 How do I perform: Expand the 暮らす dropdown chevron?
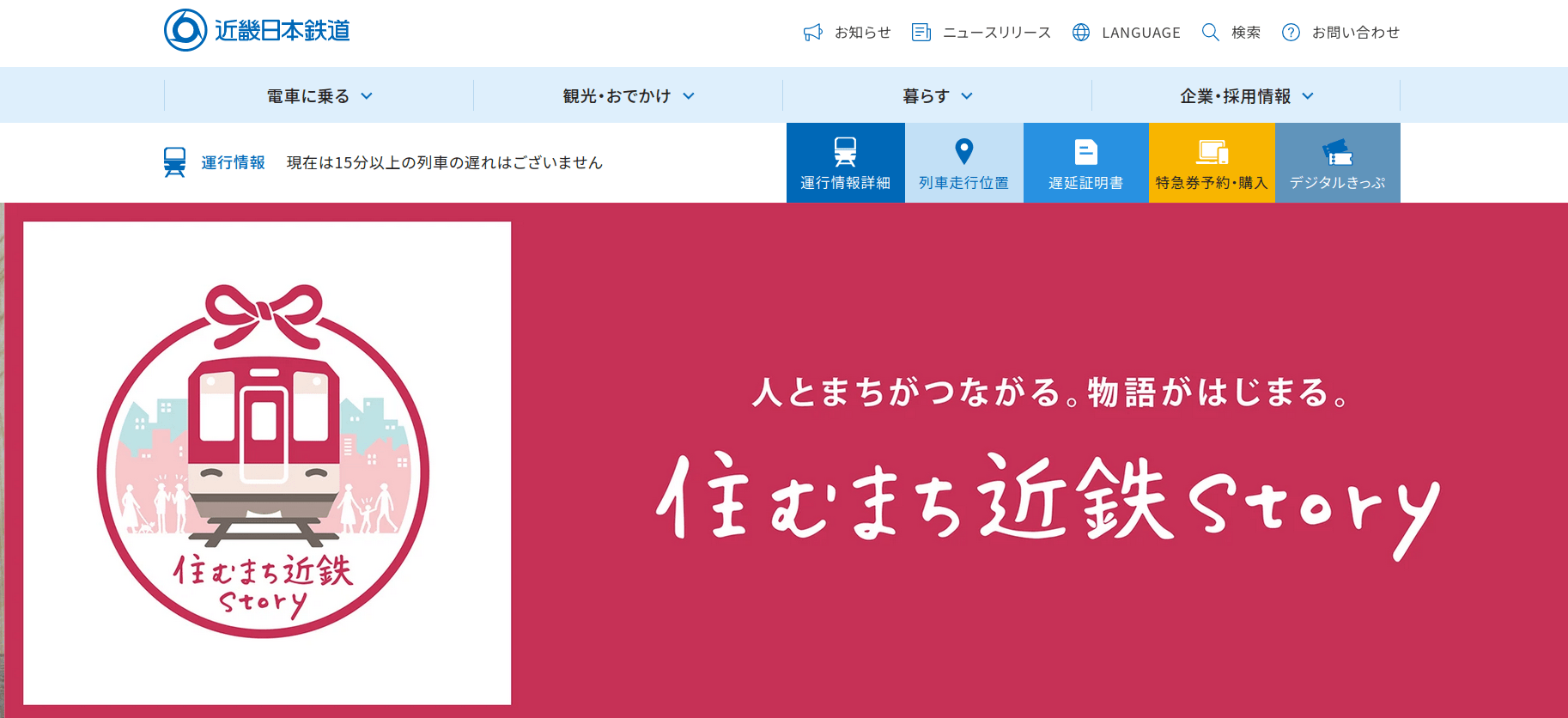[x=967, y=96]
